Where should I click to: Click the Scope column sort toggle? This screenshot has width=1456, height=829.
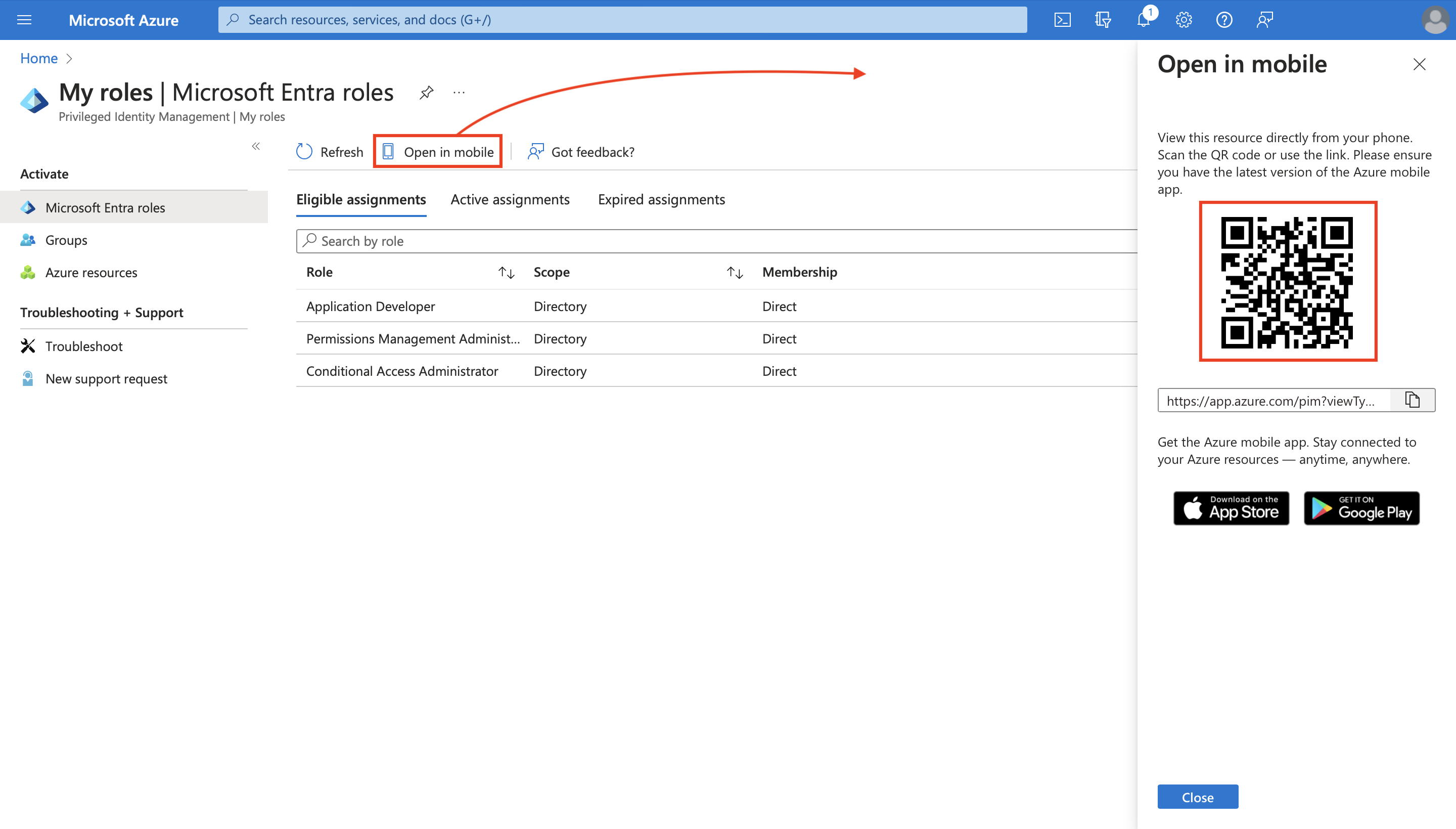735,271
